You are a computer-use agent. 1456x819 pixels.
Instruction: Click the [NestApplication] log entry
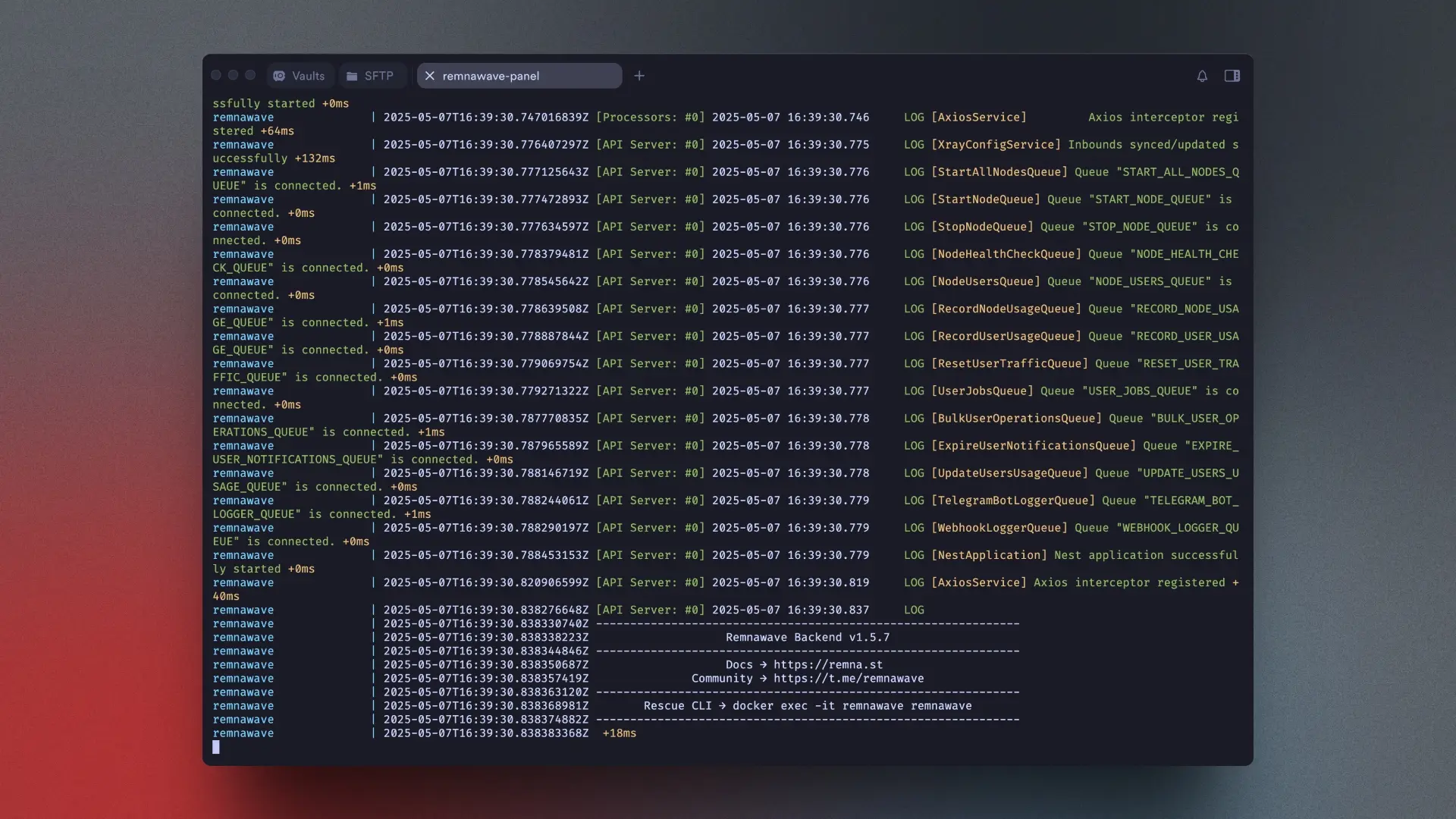[x=989, y=555]
